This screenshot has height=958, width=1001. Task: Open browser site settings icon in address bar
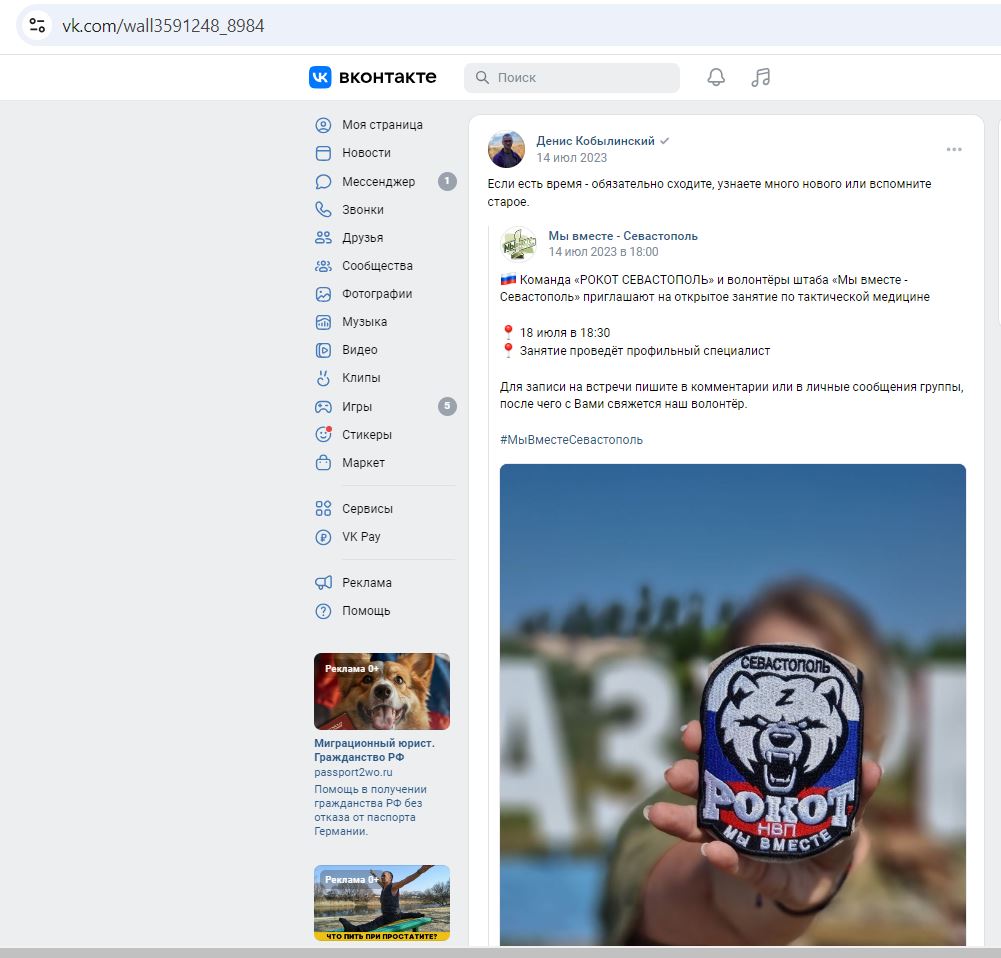click(x=37, y=26)
